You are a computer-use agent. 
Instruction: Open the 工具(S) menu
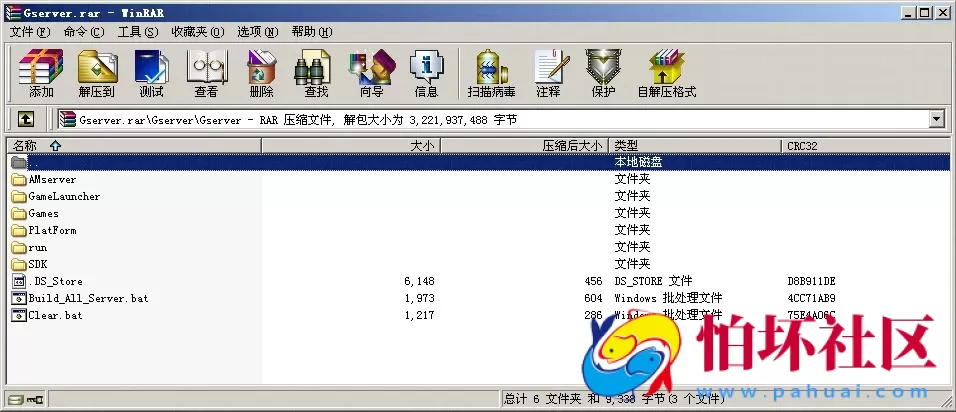[137, 32]
